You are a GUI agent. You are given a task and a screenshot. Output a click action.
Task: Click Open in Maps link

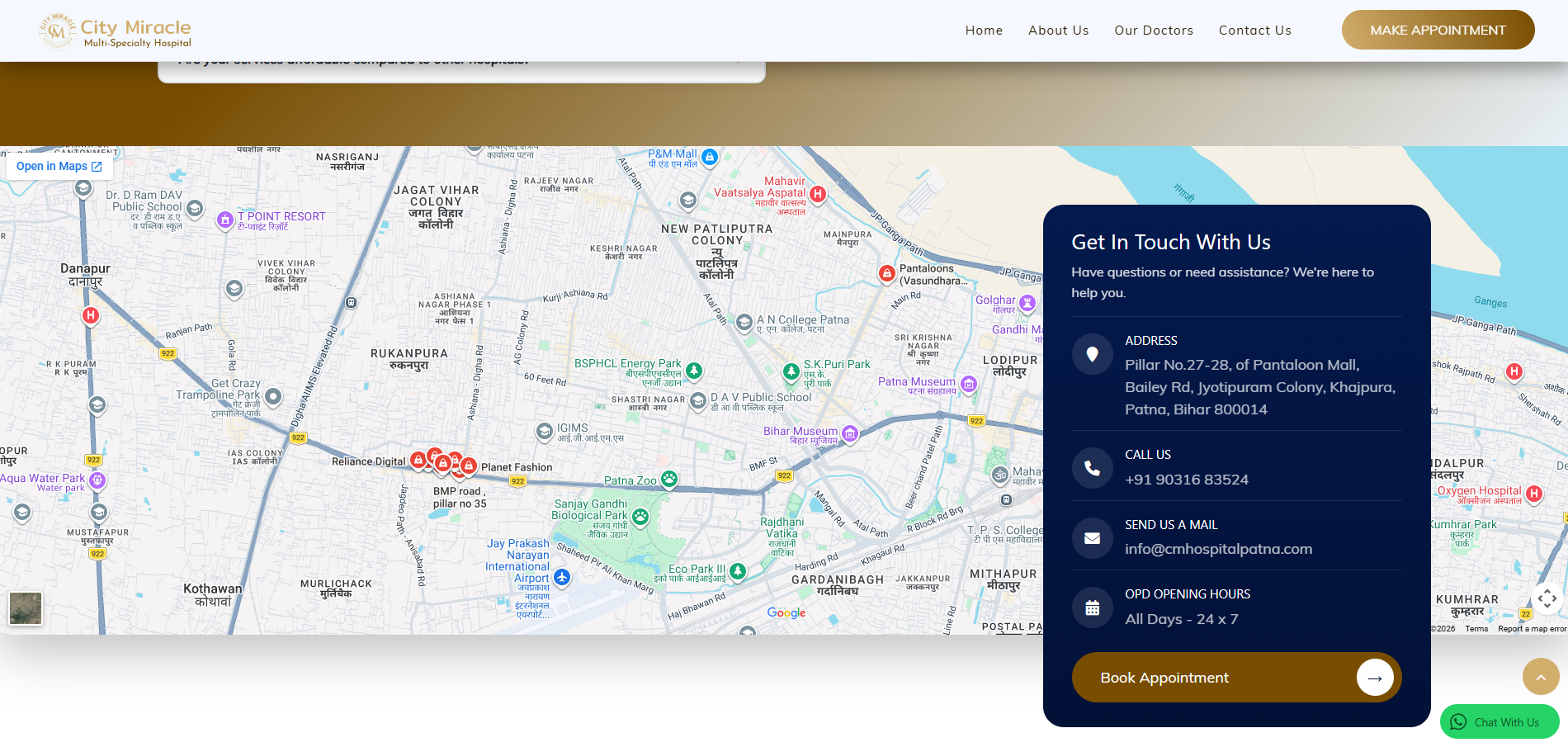click(x=59, y=167)
